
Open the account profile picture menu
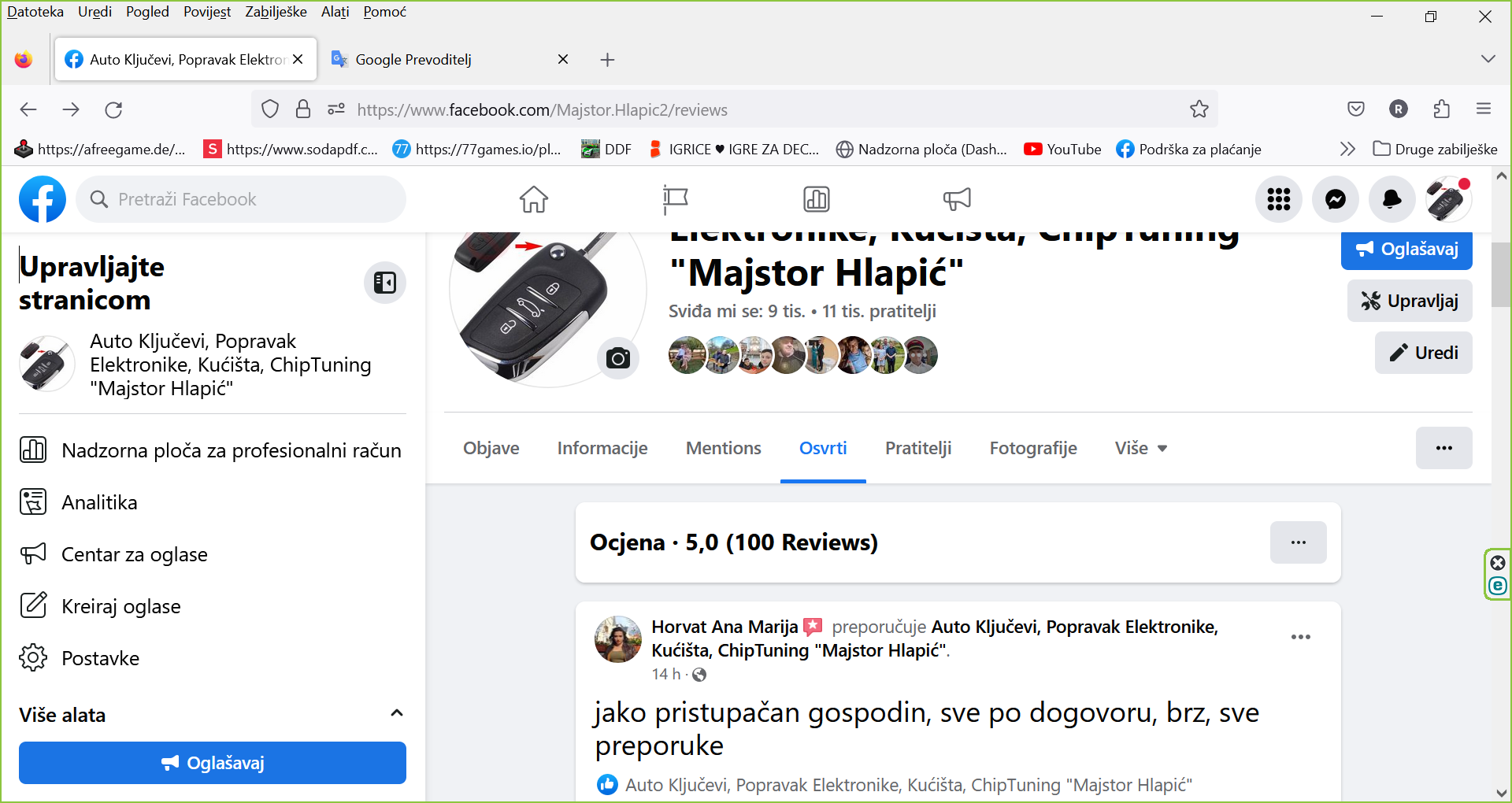point(1449,199)
